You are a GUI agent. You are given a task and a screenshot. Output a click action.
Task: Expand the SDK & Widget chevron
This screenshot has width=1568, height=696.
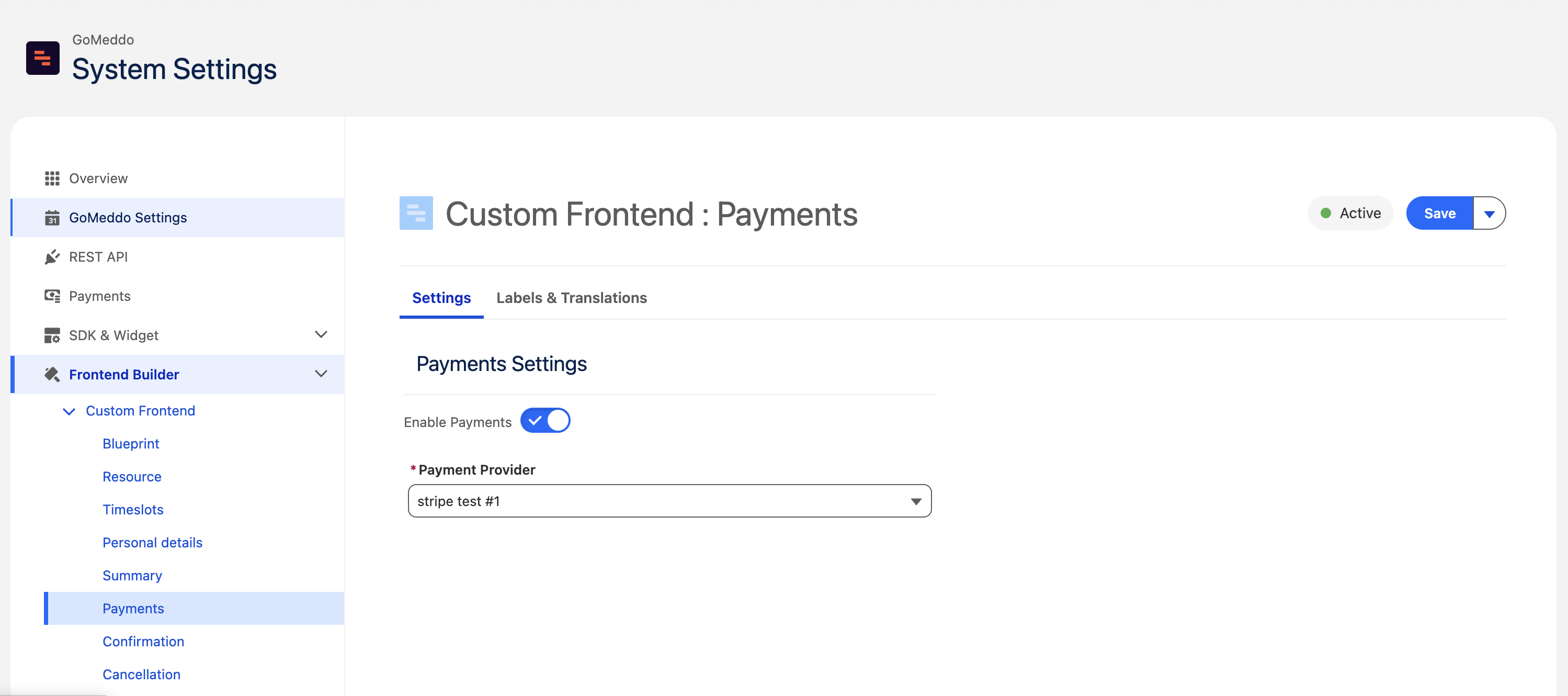click(321, 334)
